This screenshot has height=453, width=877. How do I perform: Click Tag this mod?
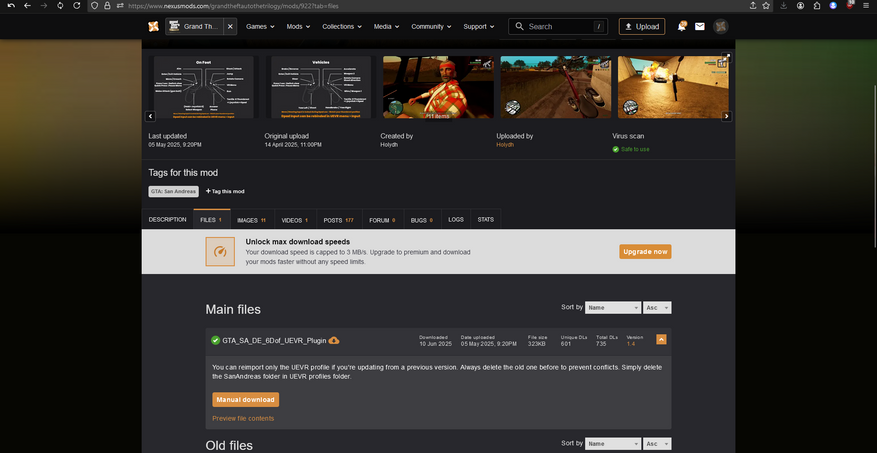point(225,191)
